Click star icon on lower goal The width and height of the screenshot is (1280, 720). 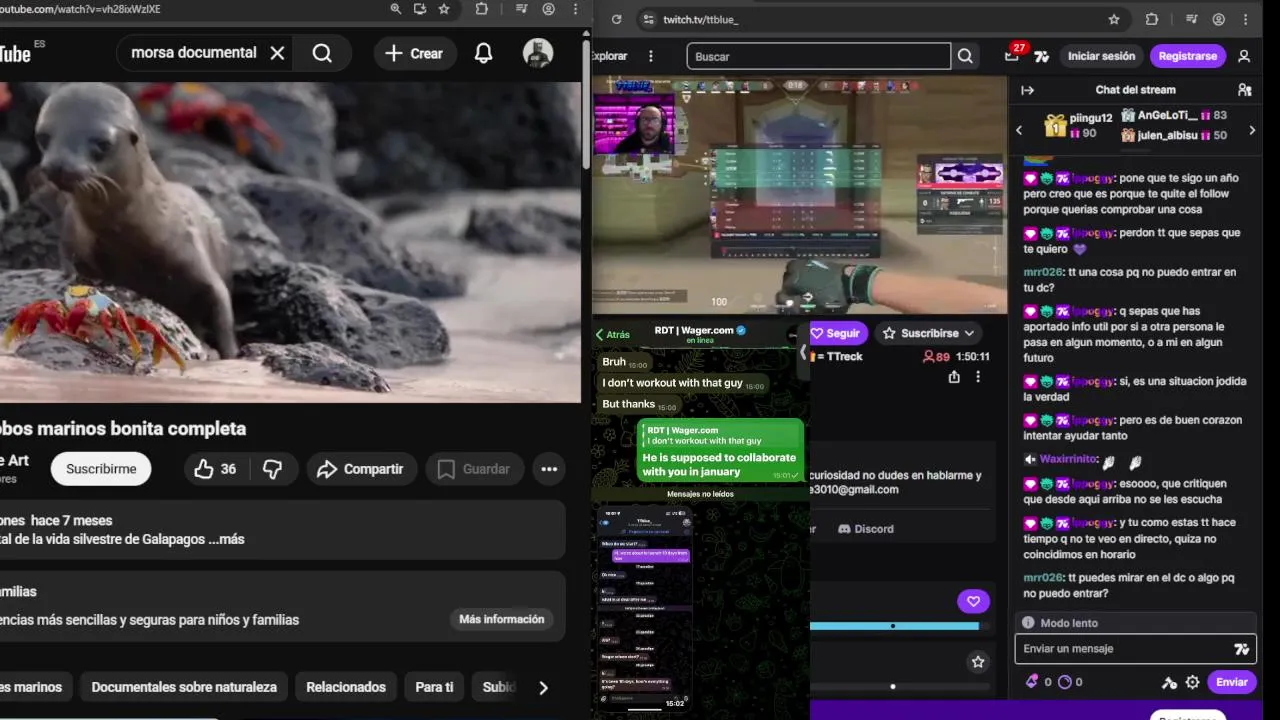click(x=978, y=662)
